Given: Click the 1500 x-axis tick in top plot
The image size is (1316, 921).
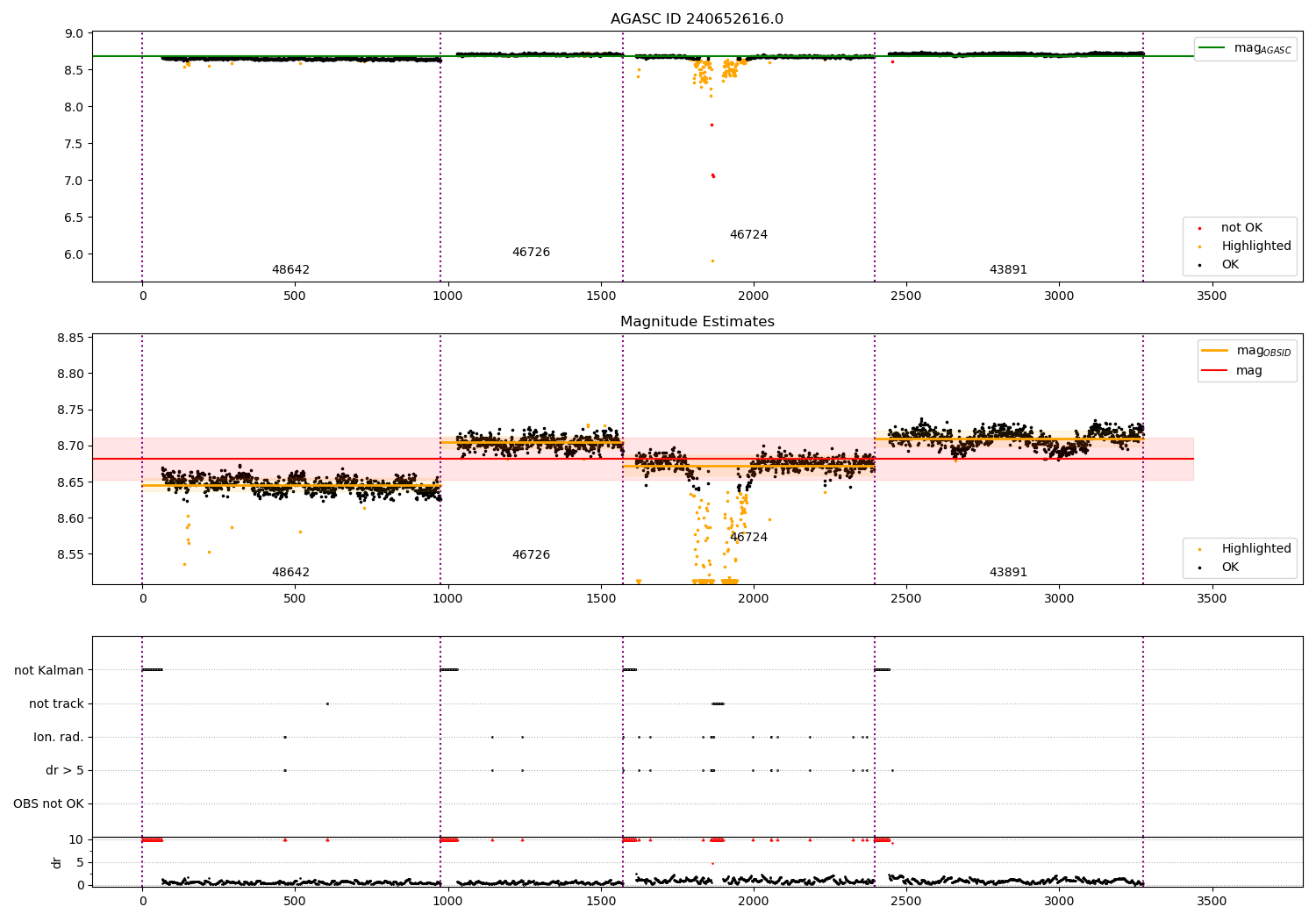Looking at the screenshot, I should (601, 296).
